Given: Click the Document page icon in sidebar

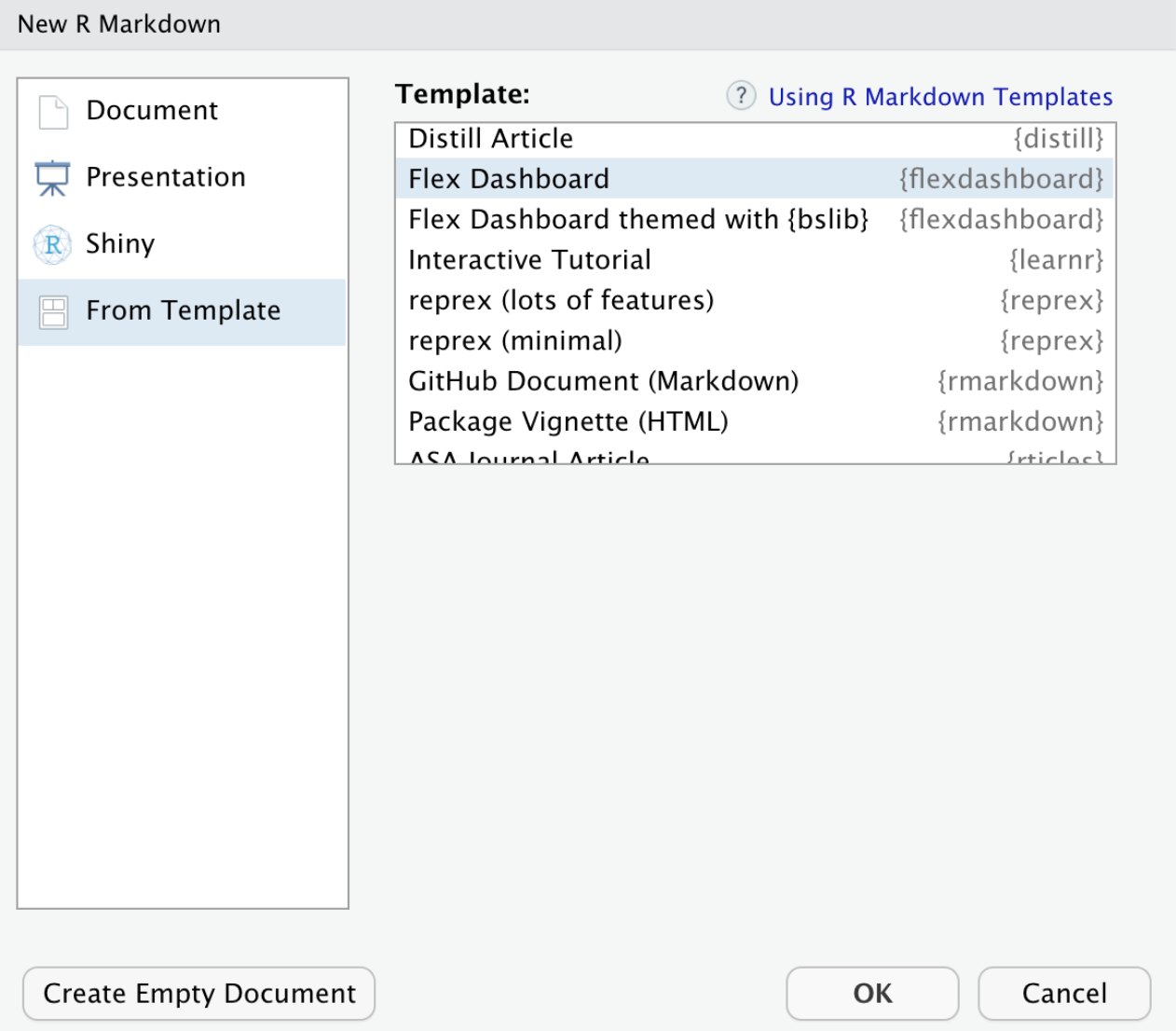Looking at the screenshot, I should [53, 111].
